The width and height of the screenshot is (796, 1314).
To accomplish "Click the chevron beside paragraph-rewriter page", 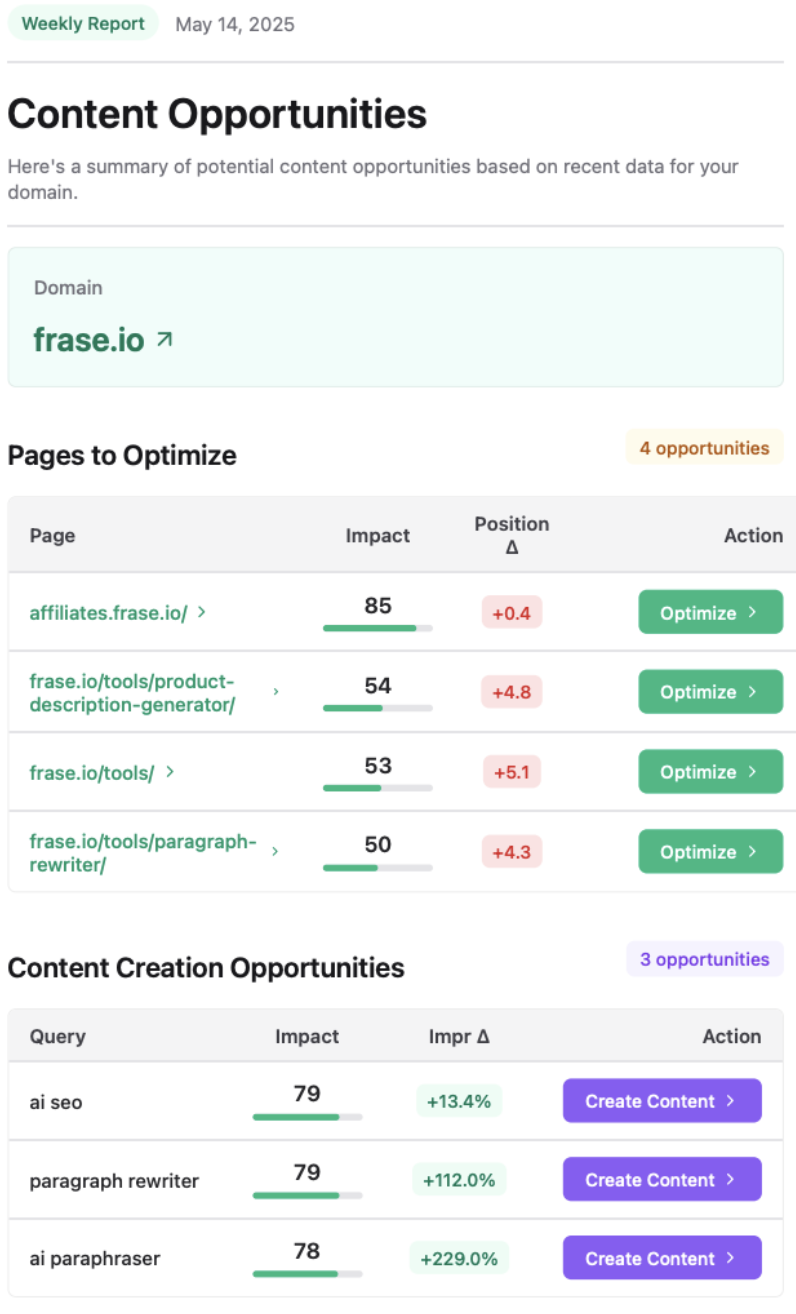I will (275, 852).
